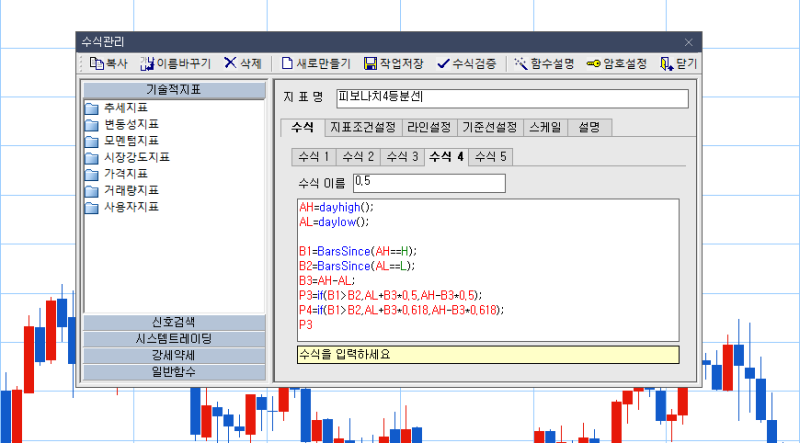
Task: Click the folder icon beside 추세지표
Action: [91, 108]
